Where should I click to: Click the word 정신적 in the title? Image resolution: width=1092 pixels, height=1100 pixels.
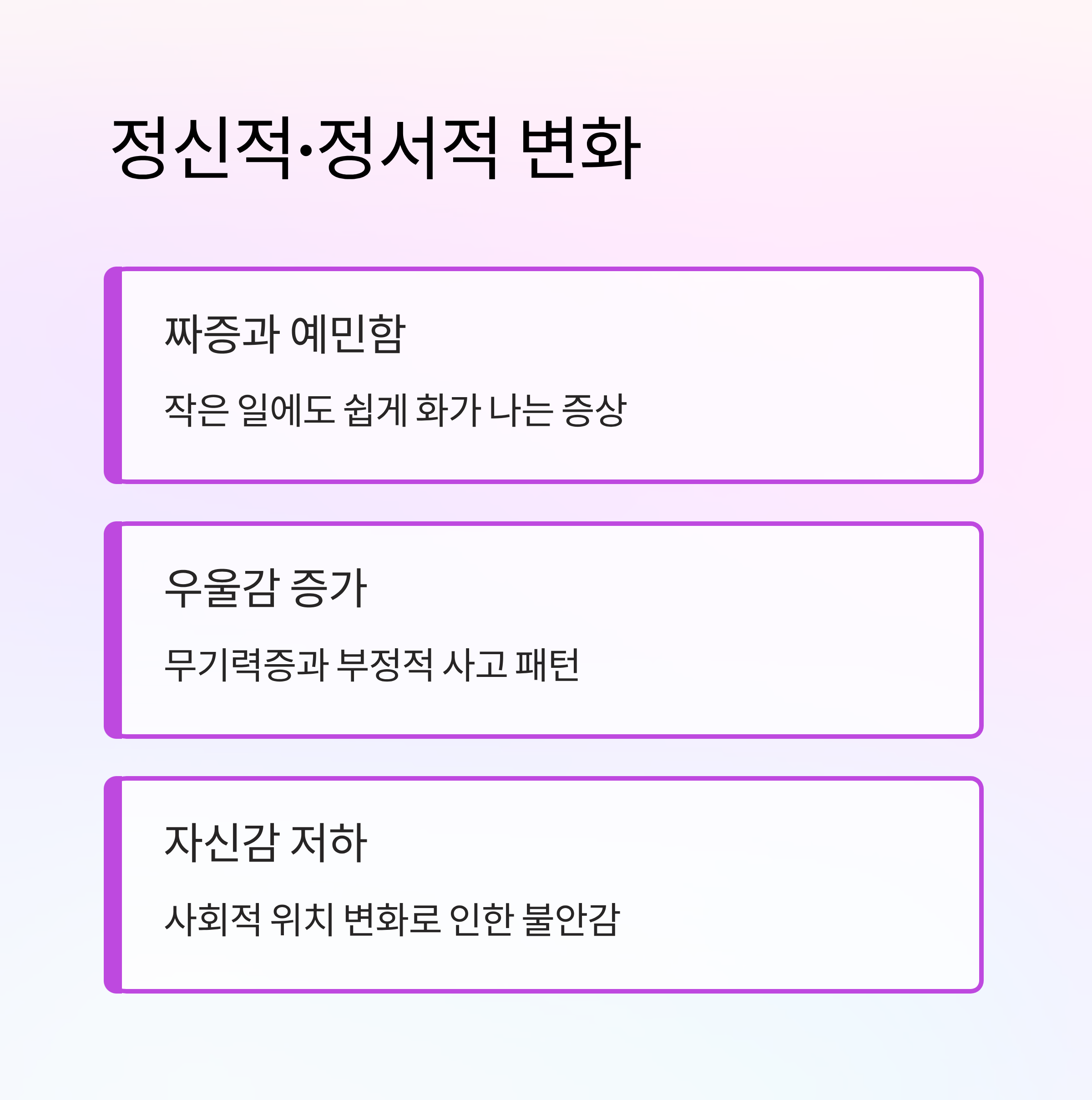pos(202,149)
